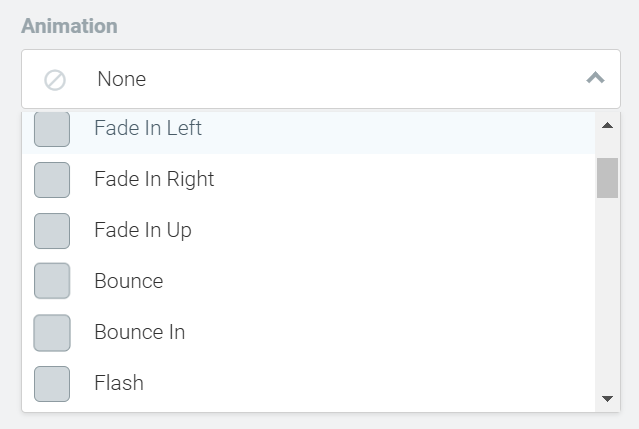Collapse the Animation dropdown chevron
This screenshot has height=429, width=639.
(595, 77)
